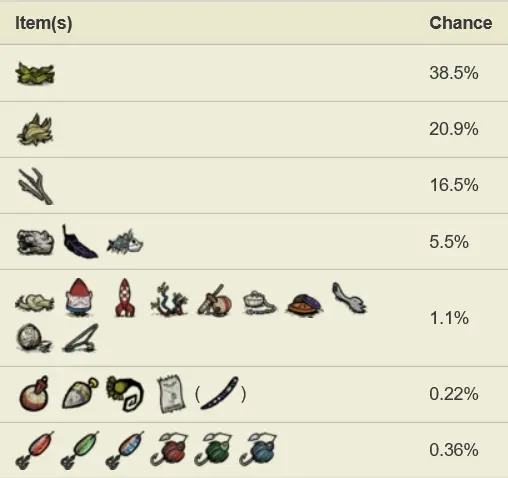The height and width of the screenshot is (478, 508).
Task: Select the dead spiny fish icon
Action: 125,242
